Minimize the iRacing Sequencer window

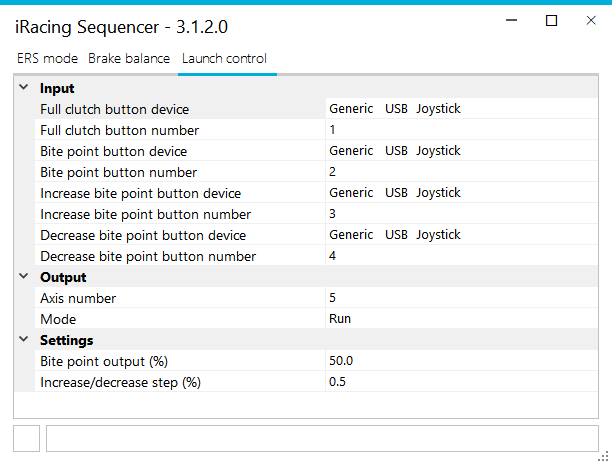pos(512,20)
